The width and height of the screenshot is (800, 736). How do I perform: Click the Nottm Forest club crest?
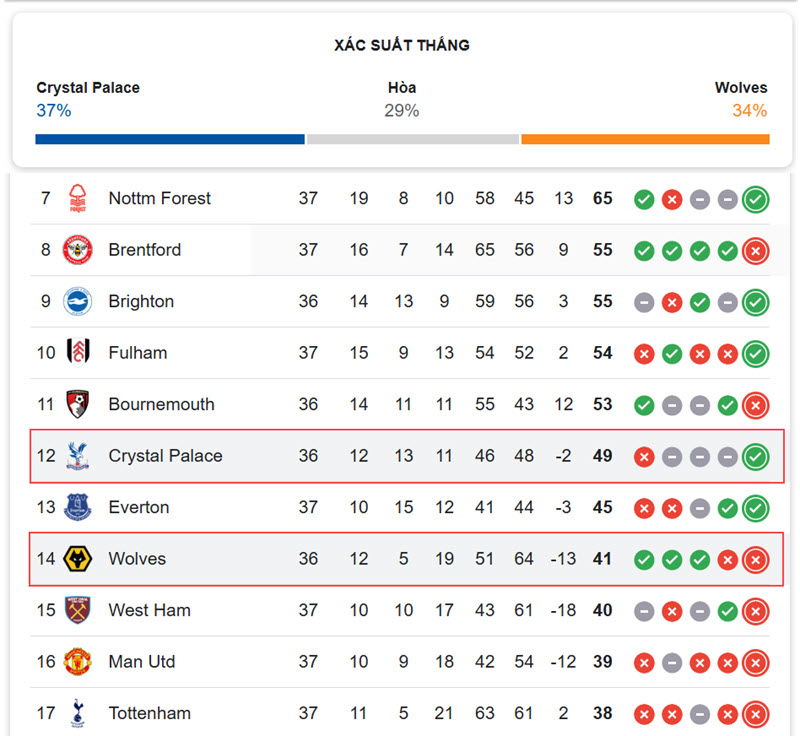(x=78, y=198)
